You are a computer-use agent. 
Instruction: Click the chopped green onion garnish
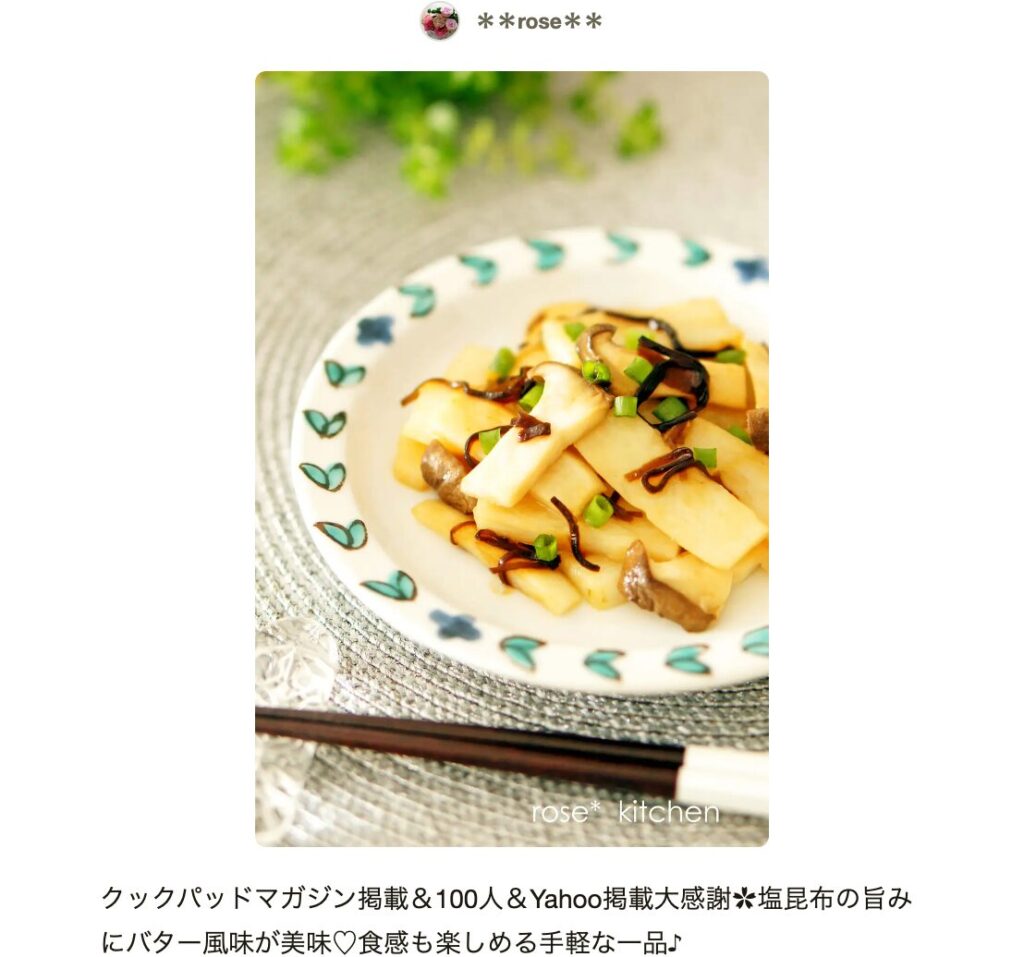click(598, 510)
